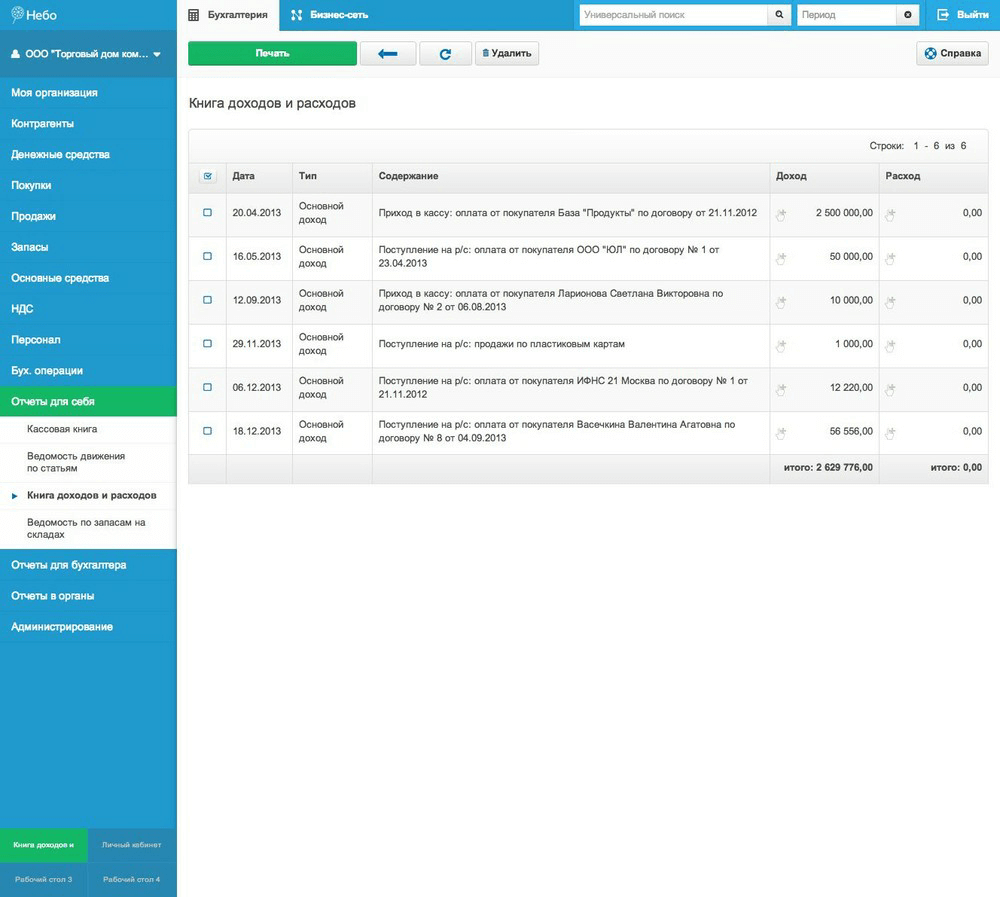Click the Удалить button
This screenshot has height=897, width=1000.
(507, 54)
